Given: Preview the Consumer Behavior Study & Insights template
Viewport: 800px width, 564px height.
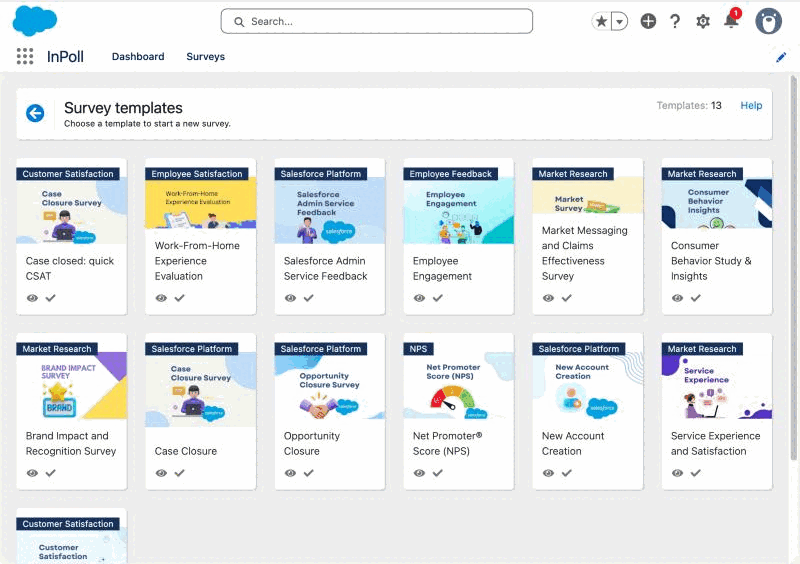Looking at the screenshot, I should (678, 298).
